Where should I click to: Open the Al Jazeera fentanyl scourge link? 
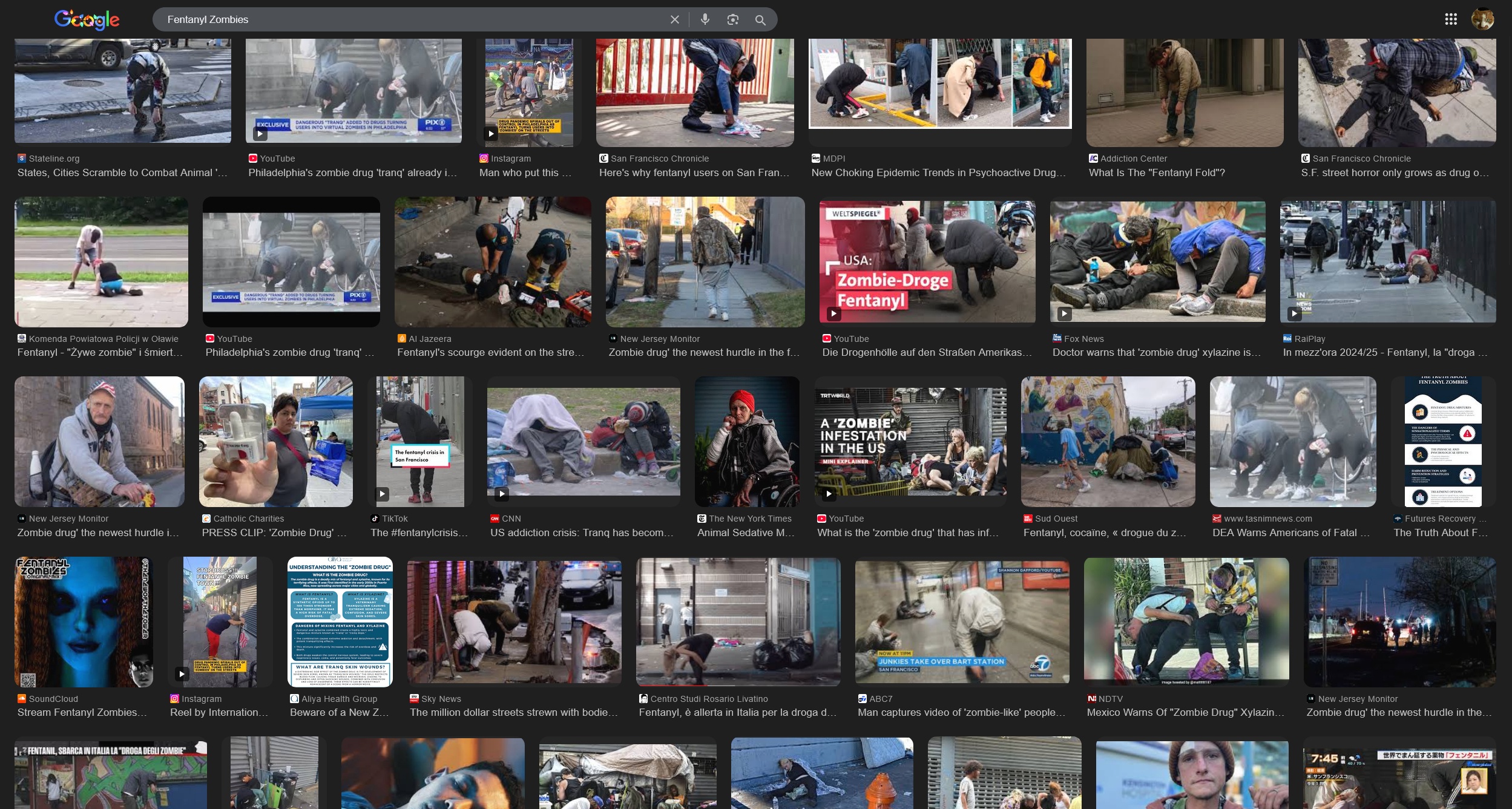point(490,352)
